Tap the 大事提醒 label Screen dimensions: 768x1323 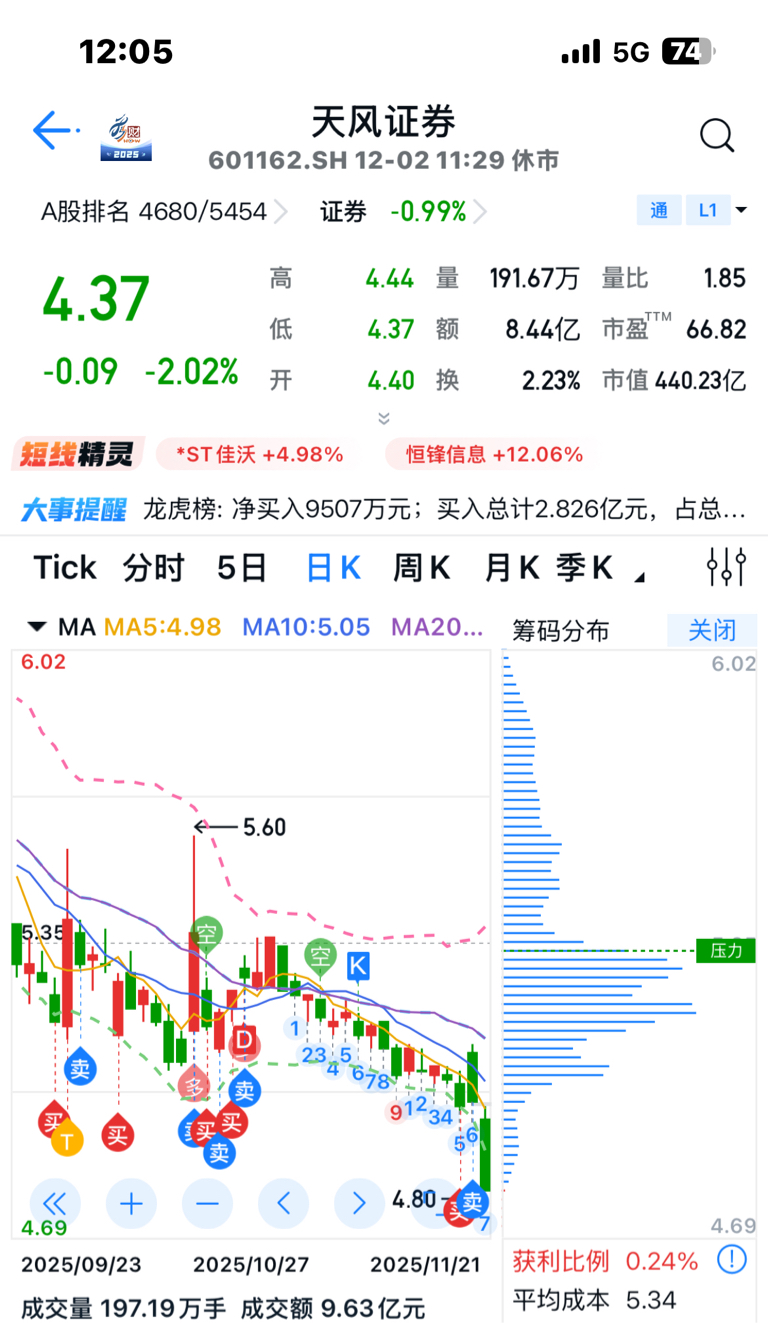click(x=74, y=509)
